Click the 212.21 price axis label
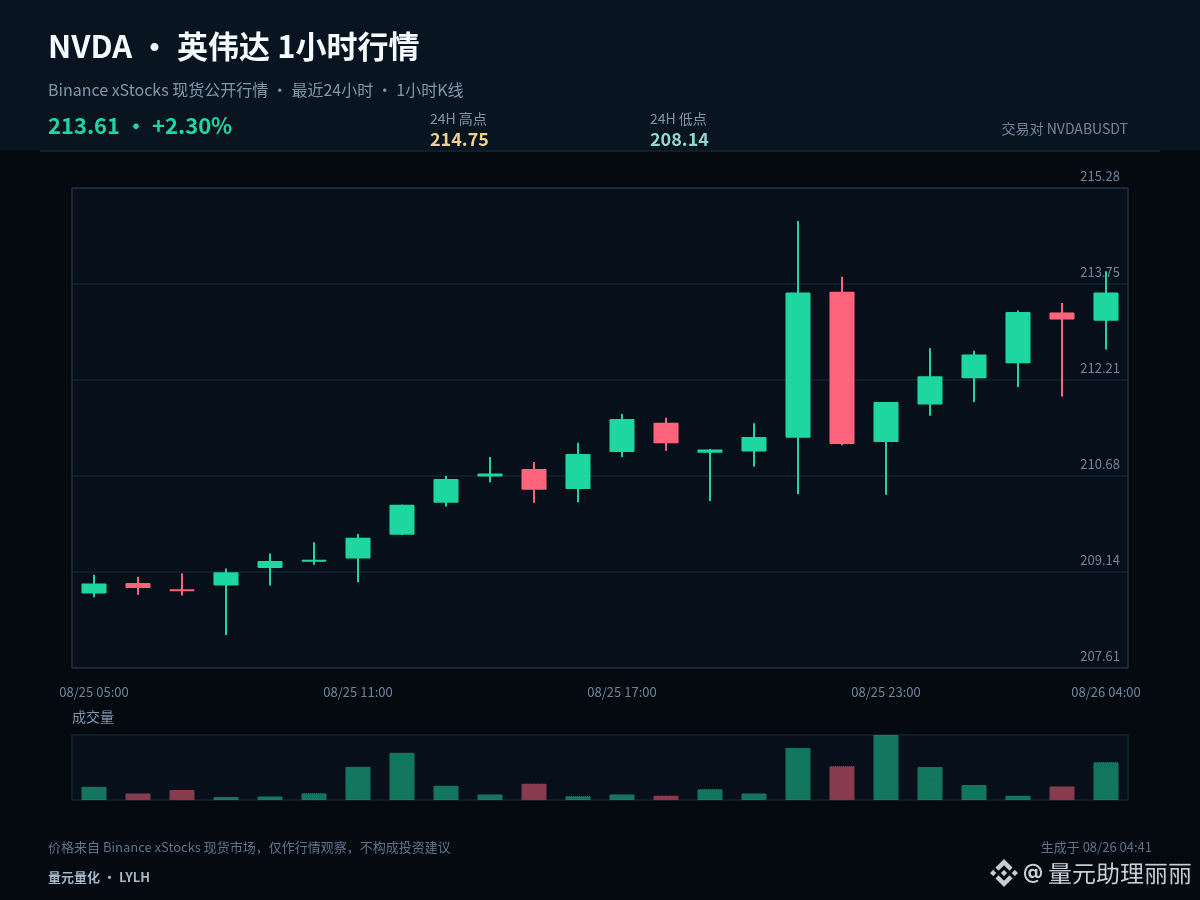 click(1100, 368)
